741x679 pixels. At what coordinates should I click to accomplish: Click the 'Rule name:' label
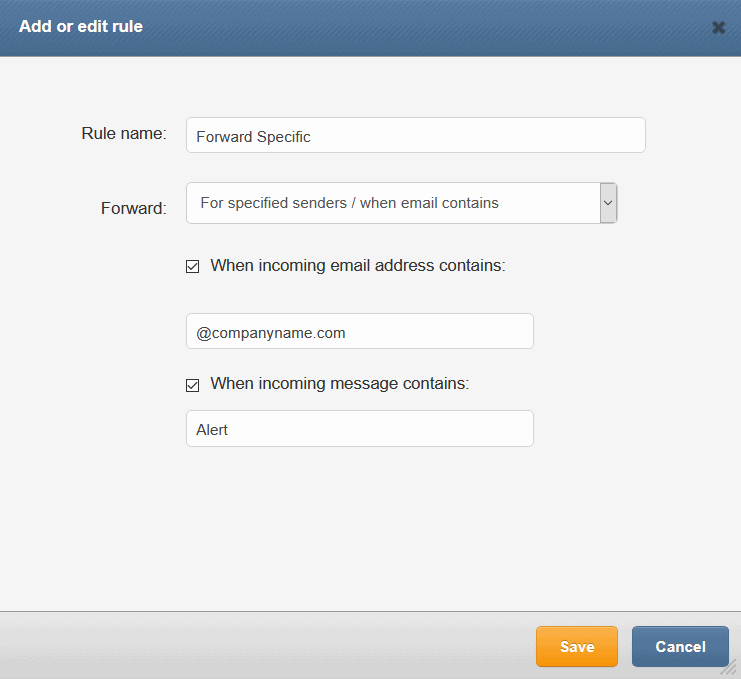click(124, 134)
